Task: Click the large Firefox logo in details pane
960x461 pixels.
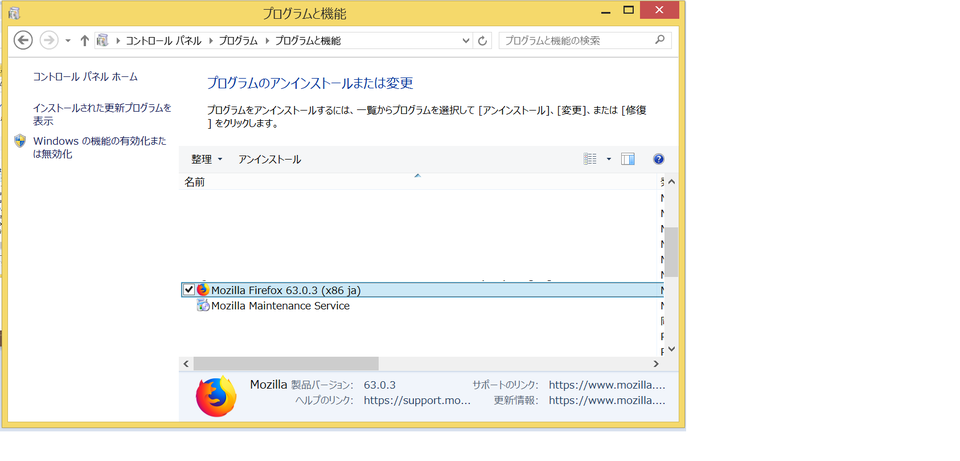Action: 216,396
